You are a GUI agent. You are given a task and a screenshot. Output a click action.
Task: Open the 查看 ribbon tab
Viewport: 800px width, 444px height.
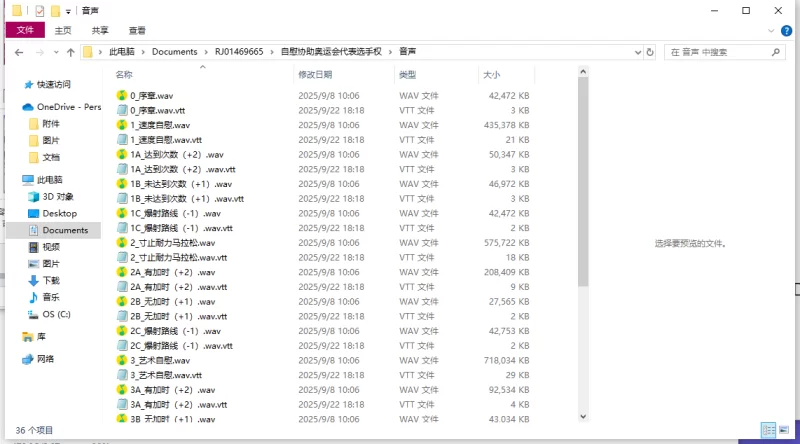(137, 30)
